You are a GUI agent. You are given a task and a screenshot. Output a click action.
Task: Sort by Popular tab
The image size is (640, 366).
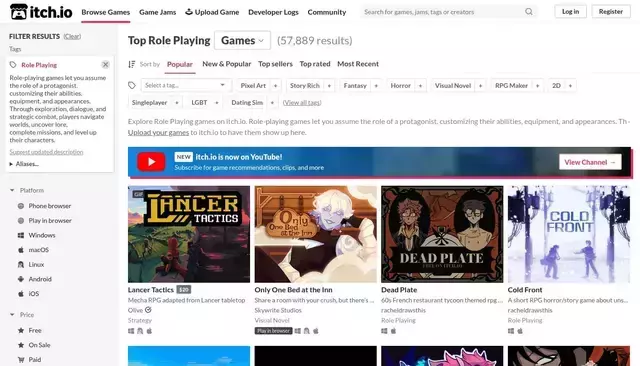tap(180, 64)
